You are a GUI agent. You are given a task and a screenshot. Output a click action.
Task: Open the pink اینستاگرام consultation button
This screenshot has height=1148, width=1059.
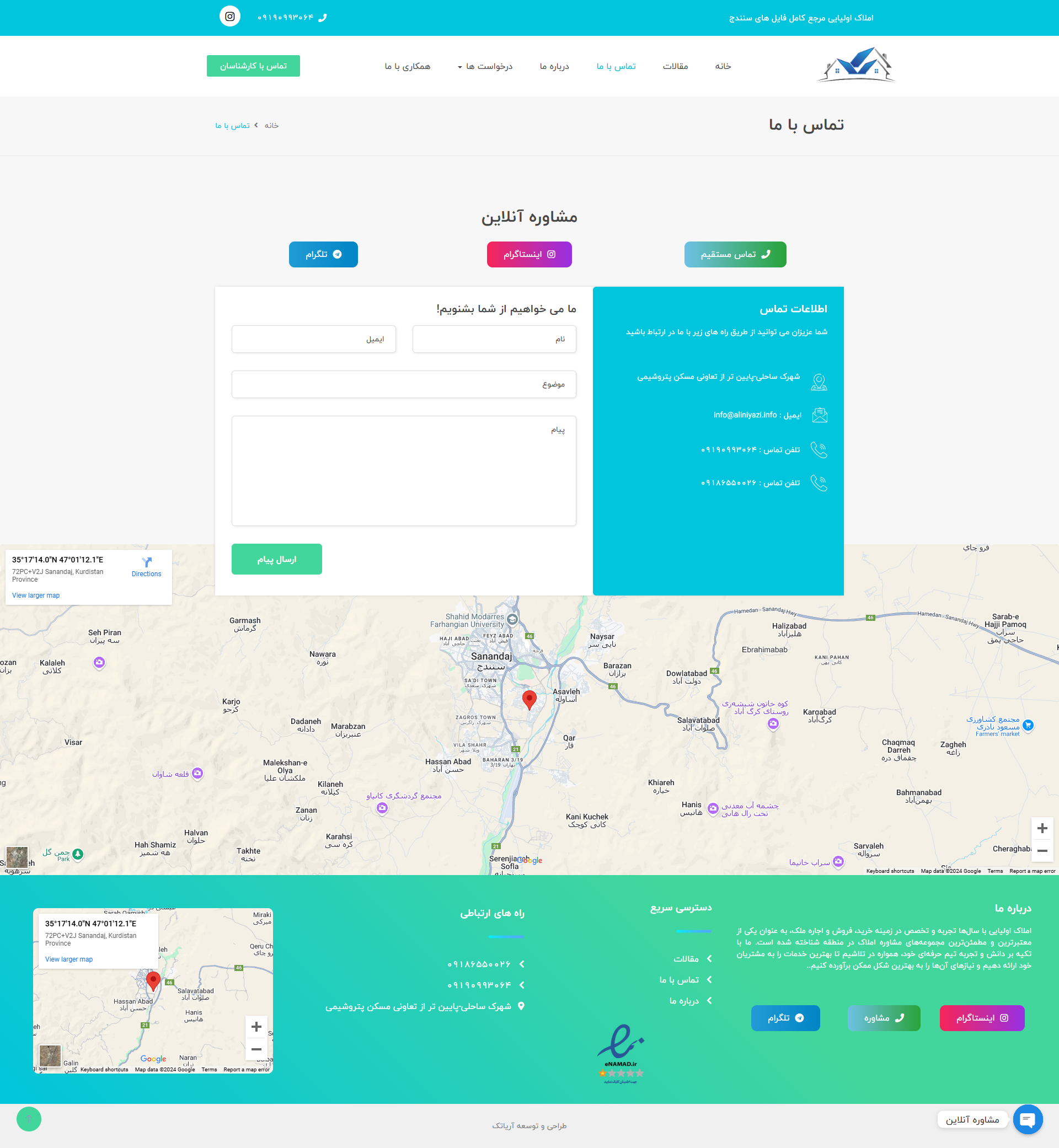pyautogui.click(x=529, y=254)
